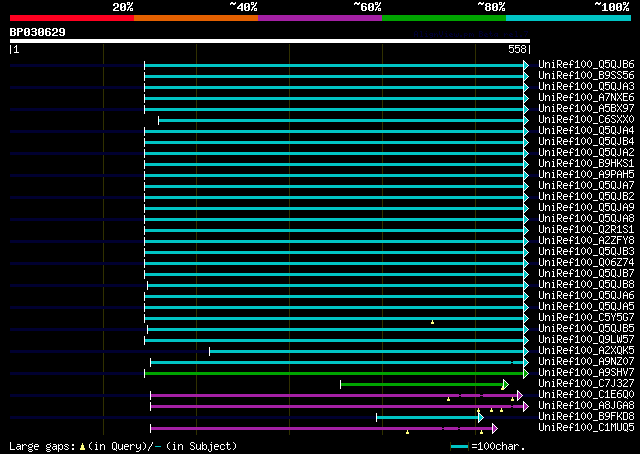The height and width of the screenshot is (454, 640).
Task: Click the purple ~60% legend segment
Action: (x=320, y=18)
